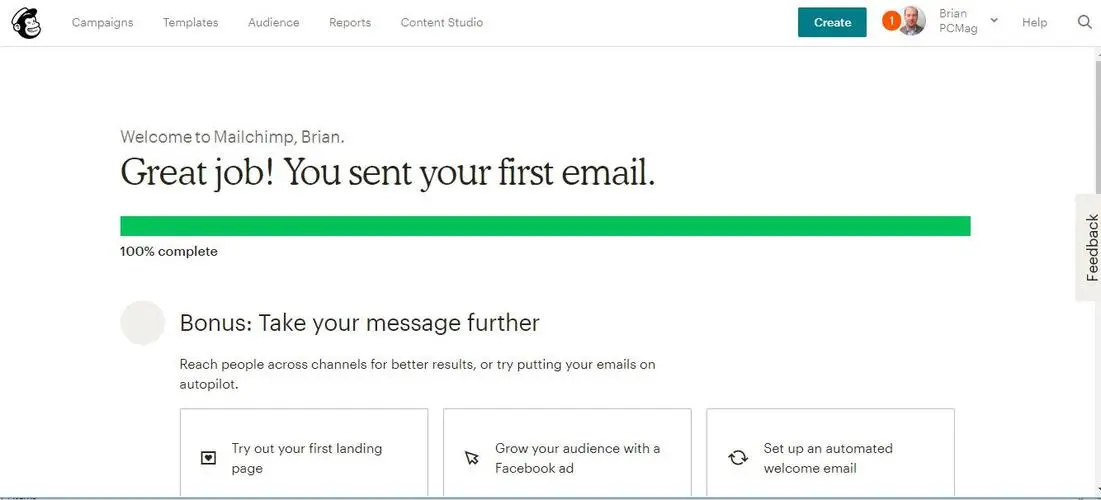
Task: Open the Campaigns menu
Action: (x=103, y=22)
